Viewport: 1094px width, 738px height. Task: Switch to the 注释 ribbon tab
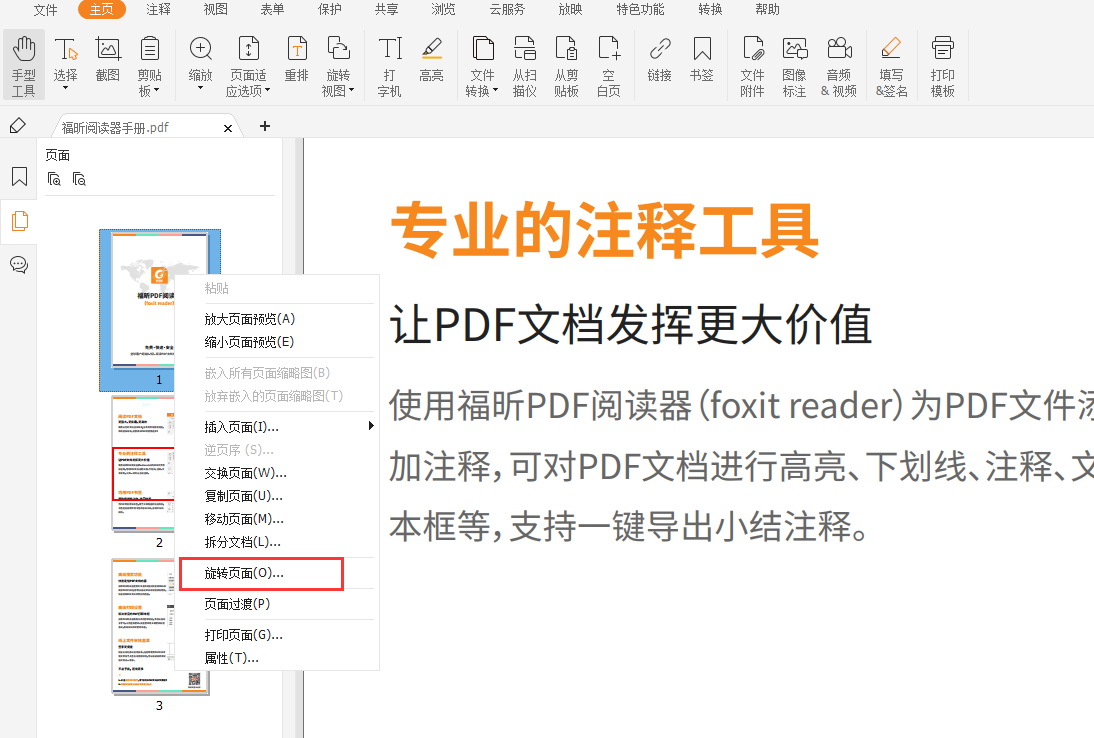pyautogui.click(x=158, y=10)
